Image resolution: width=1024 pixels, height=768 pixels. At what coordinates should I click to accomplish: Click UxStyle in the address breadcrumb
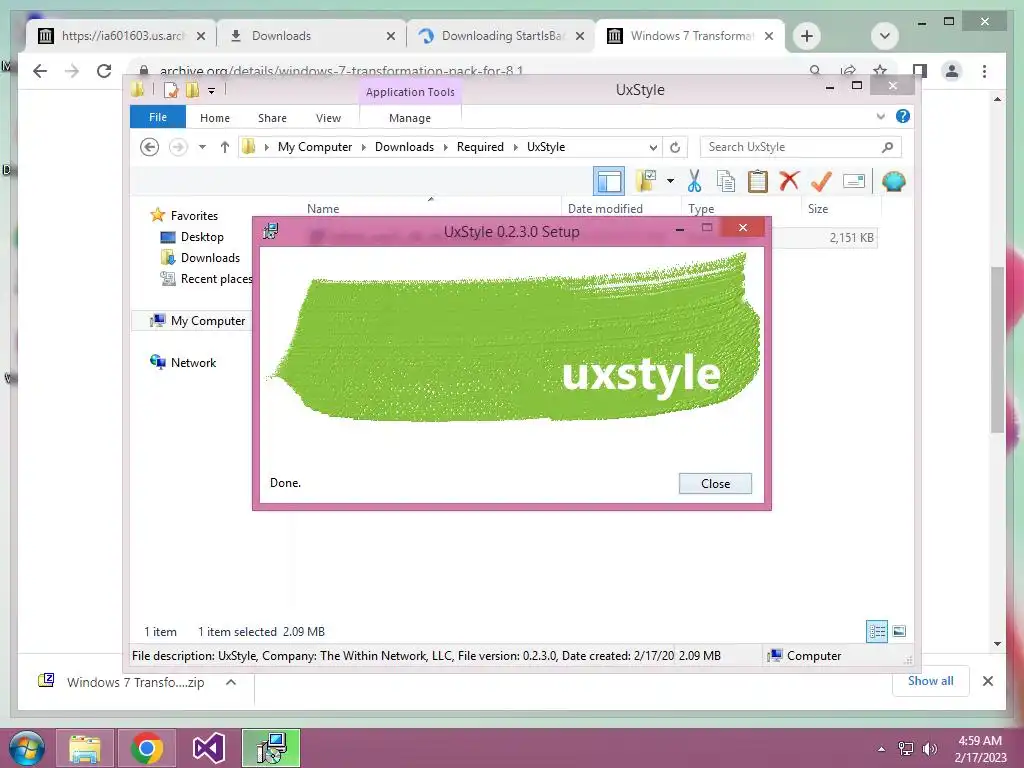click(x=546, y=147)
